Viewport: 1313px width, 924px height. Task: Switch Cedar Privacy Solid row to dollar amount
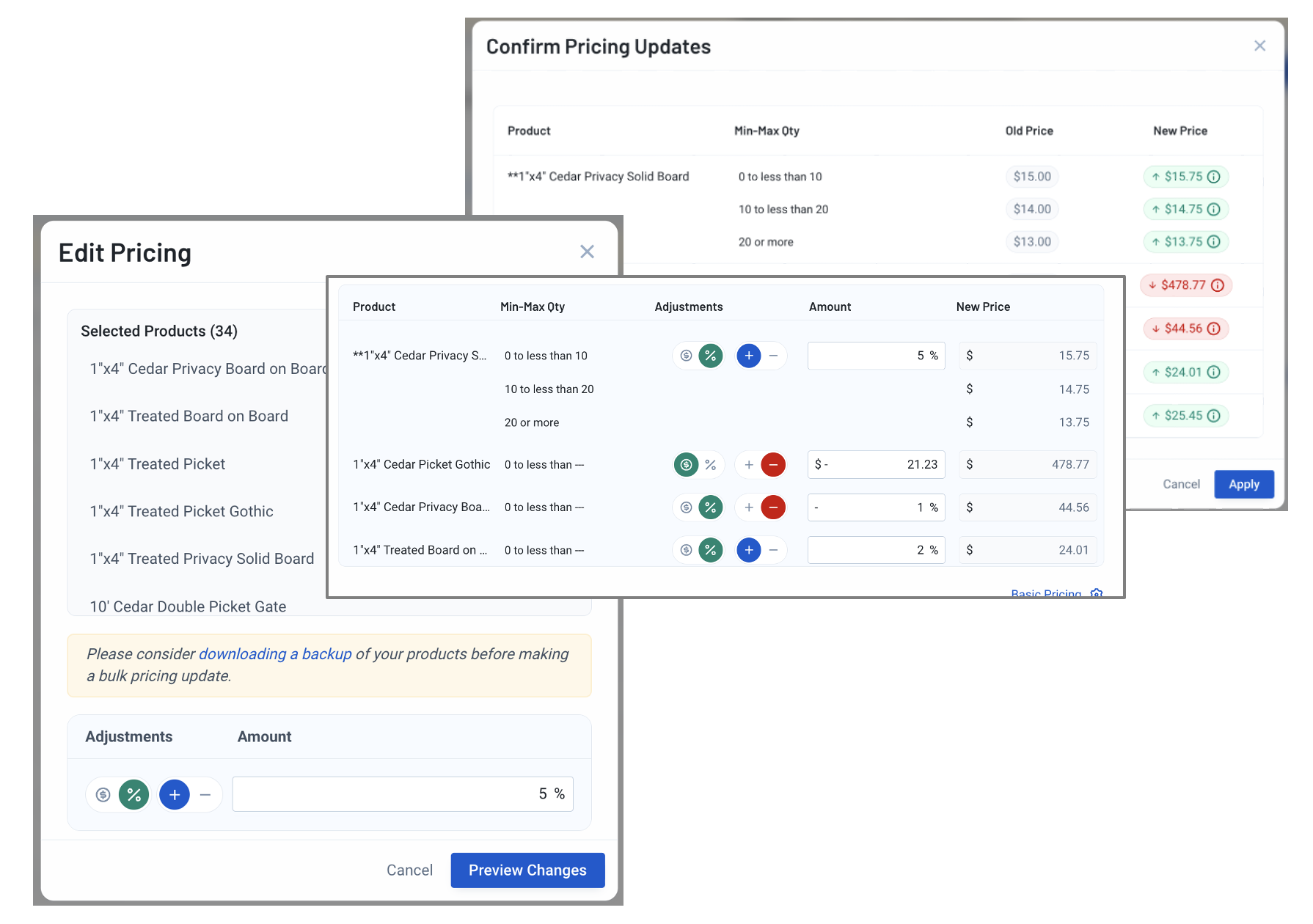coord(686,356)
